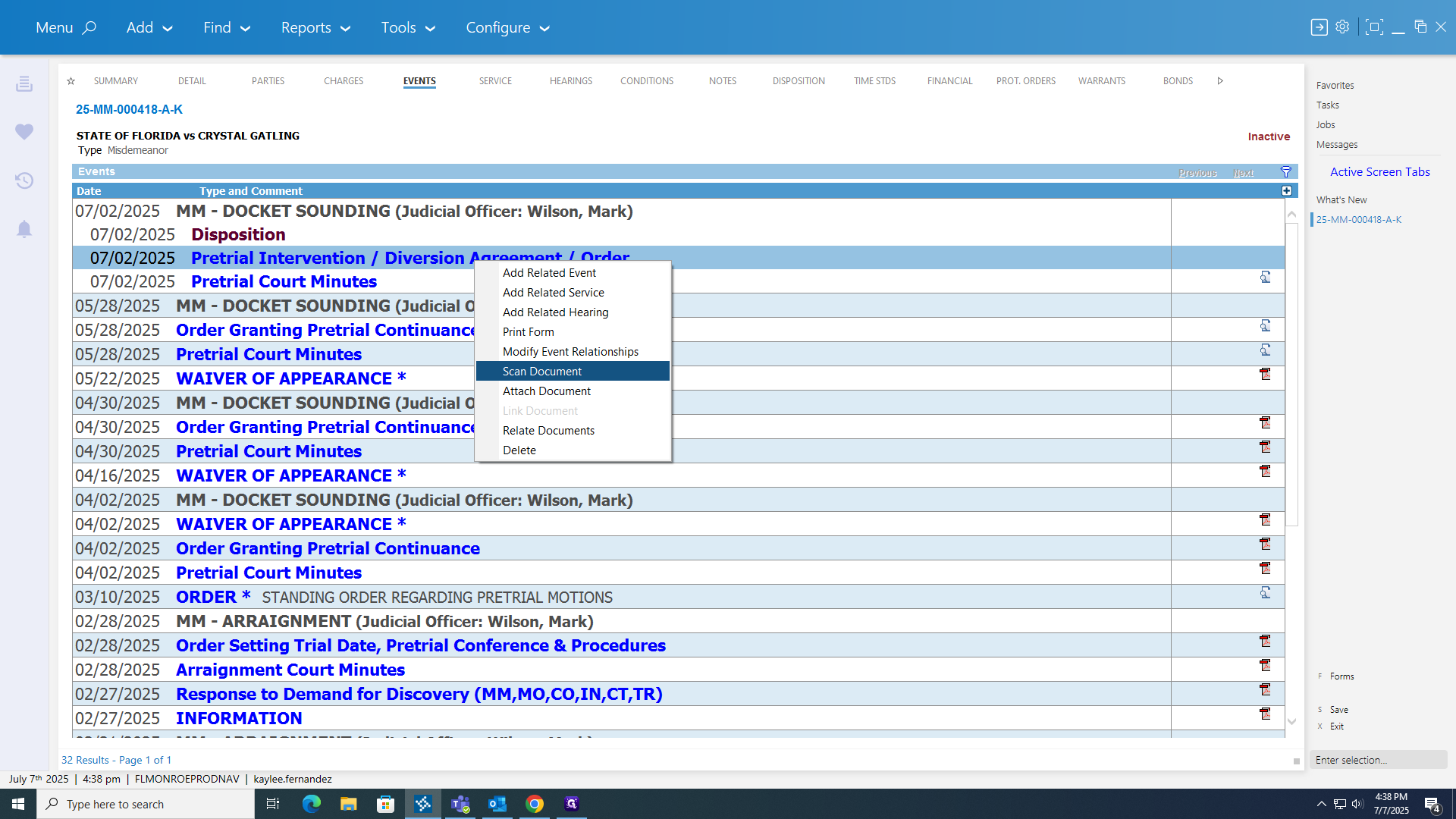
Task: Expand the Configure dropdown menu
Action: point(507,27)
